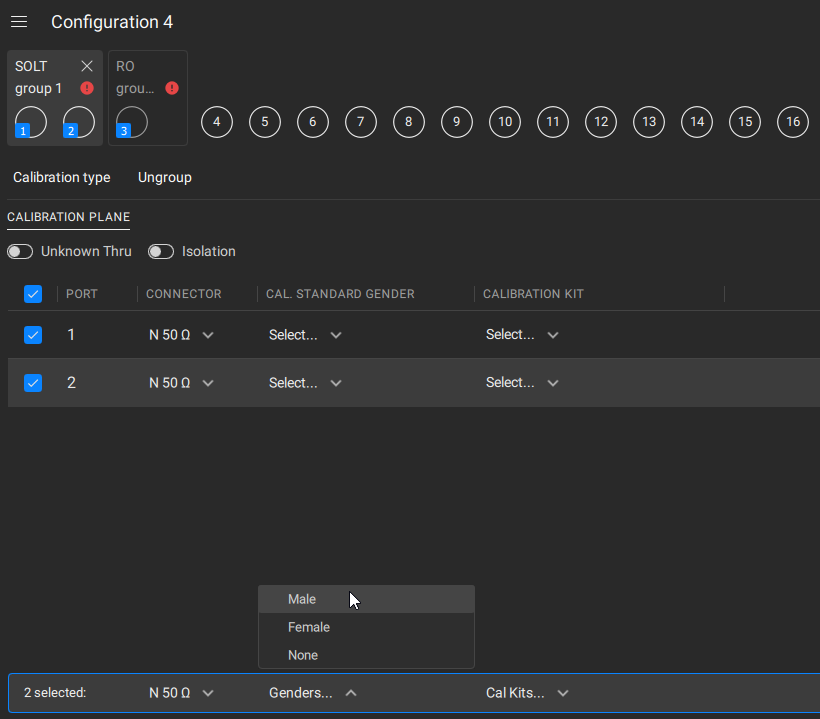Screen dimensions: 820x719
Task: Open the hamburger menu icon
Action: click(x=18, y=21)
